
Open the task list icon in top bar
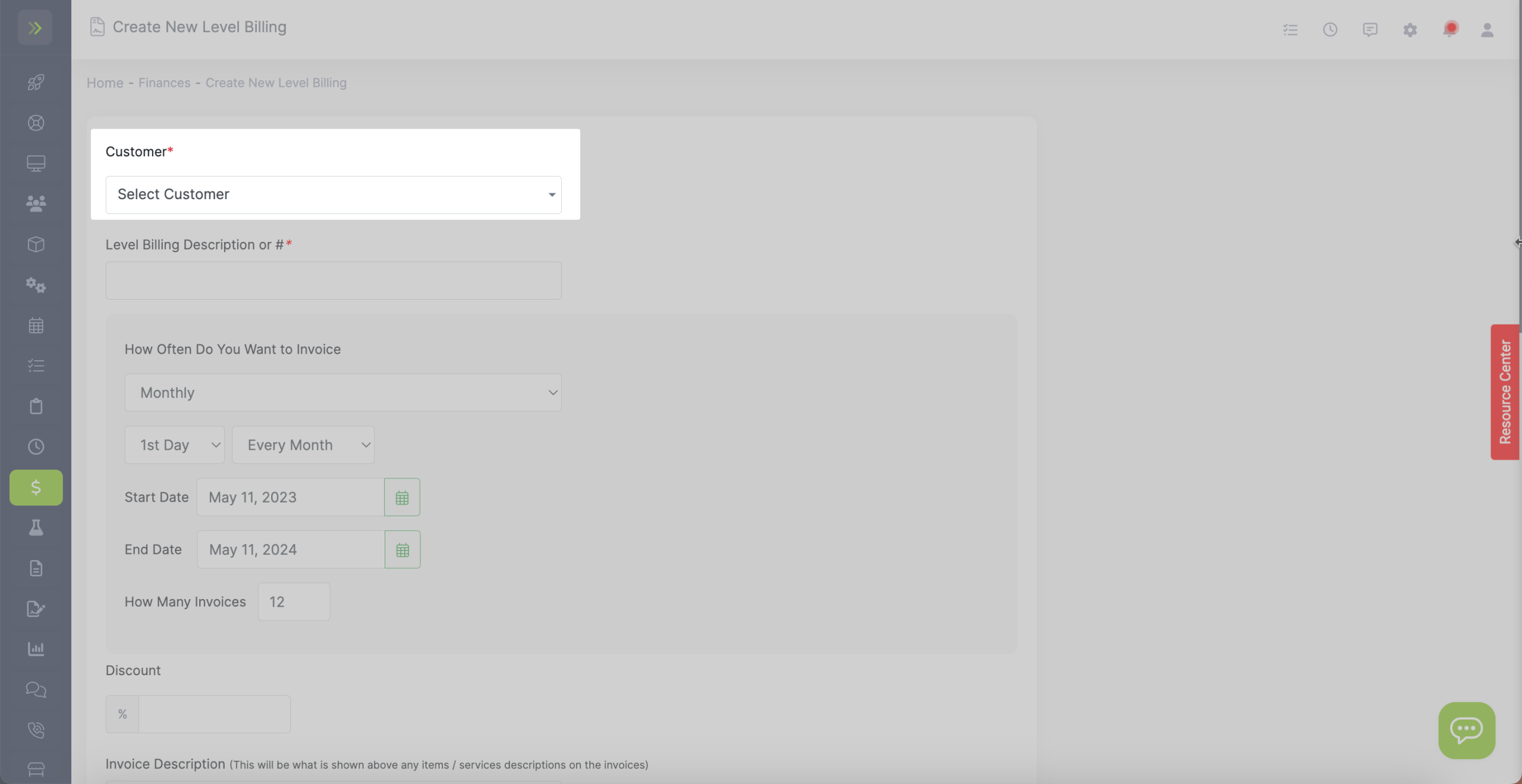point(1290,30)
